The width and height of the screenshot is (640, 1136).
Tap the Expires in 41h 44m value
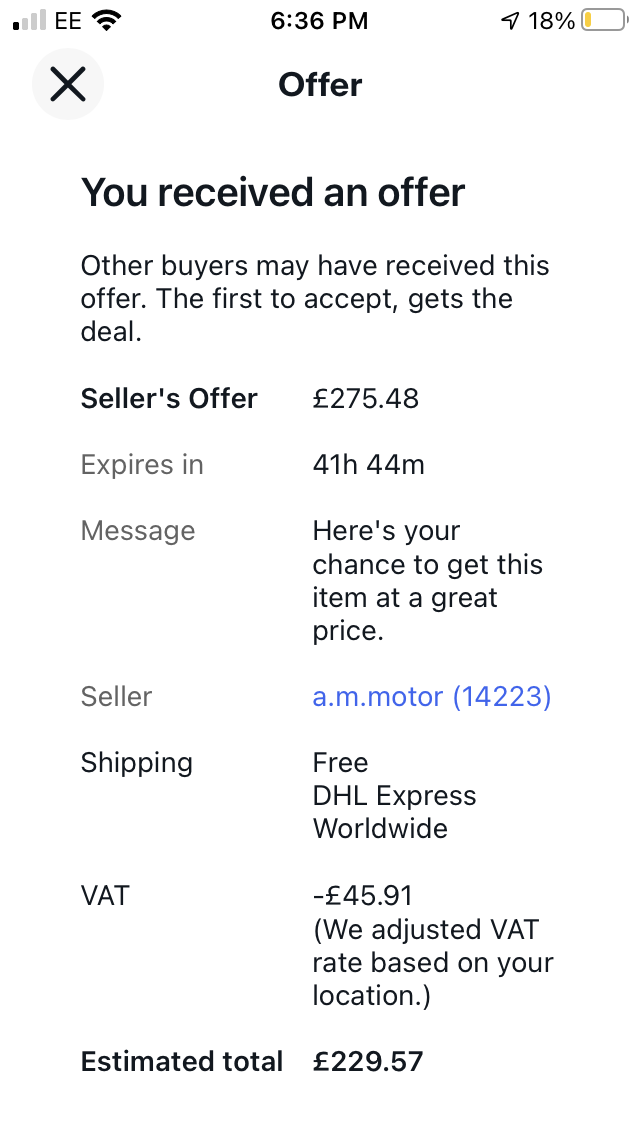(368, 464)
